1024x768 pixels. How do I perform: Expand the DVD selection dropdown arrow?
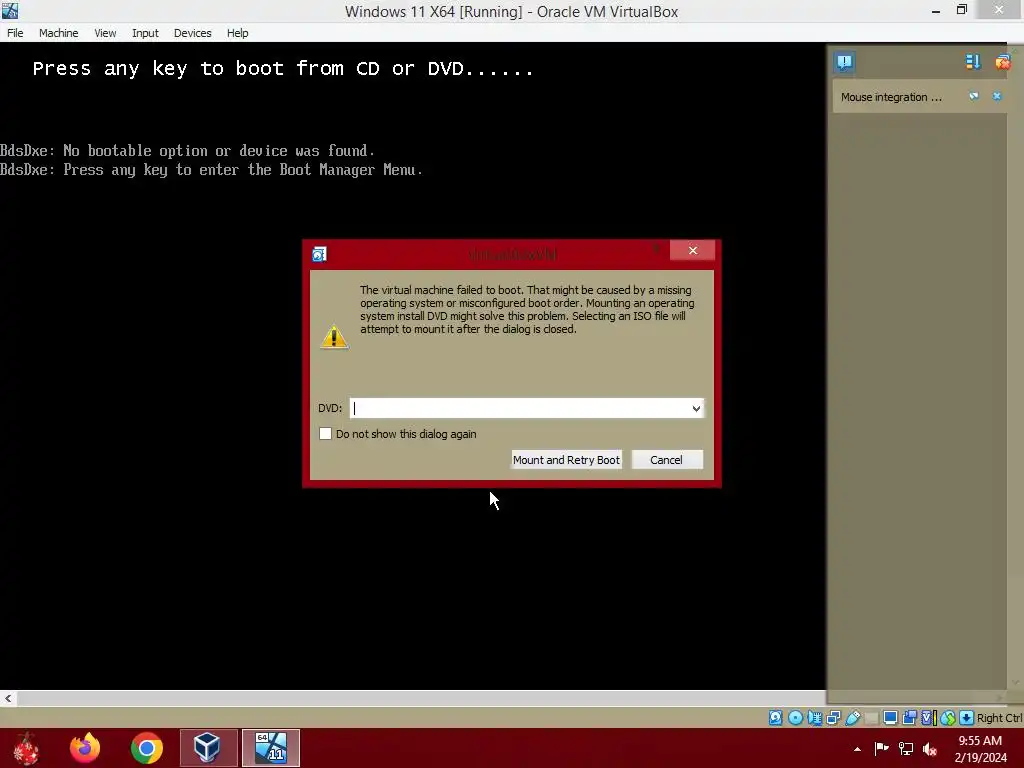point(696,408)
